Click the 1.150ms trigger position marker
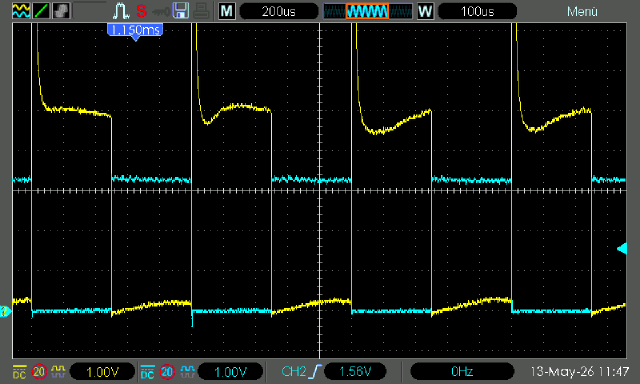This screenshot has width=640, height=384. (x=135, y=31)
